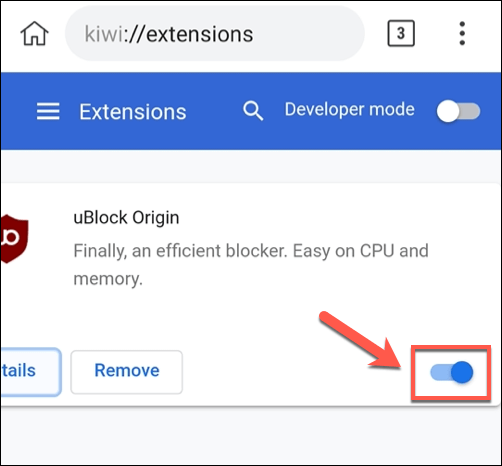The image size is (502, 466).
Task: Click the Extensions page heading
Action: pos(133,112)
